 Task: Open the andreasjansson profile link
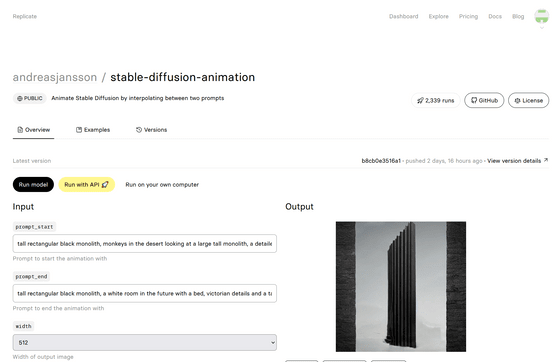pos(55,77)
